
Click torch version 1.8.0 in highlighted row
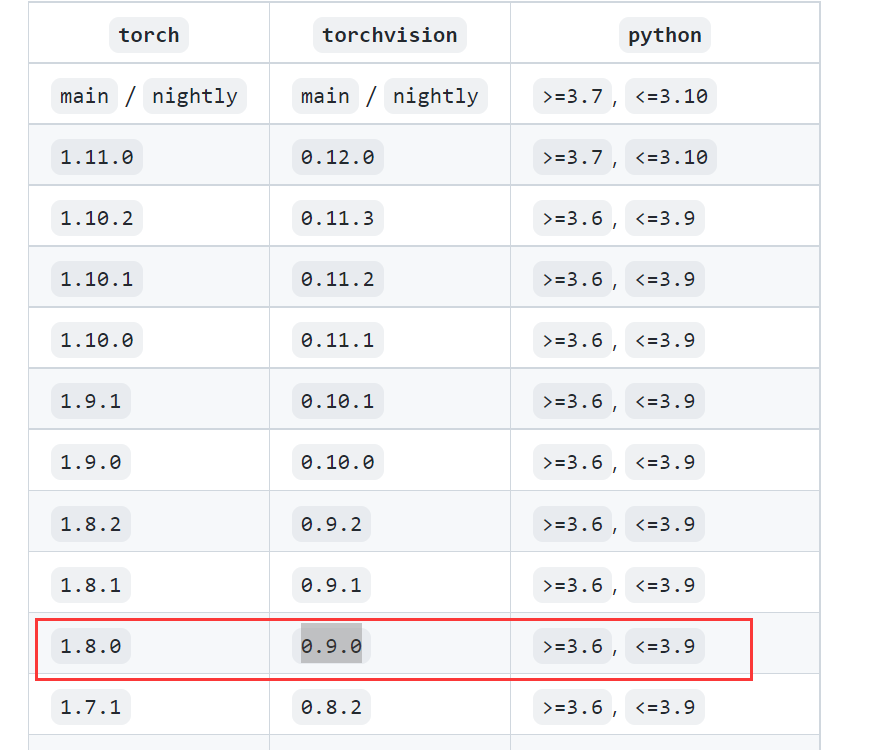[x=91, y=646]
